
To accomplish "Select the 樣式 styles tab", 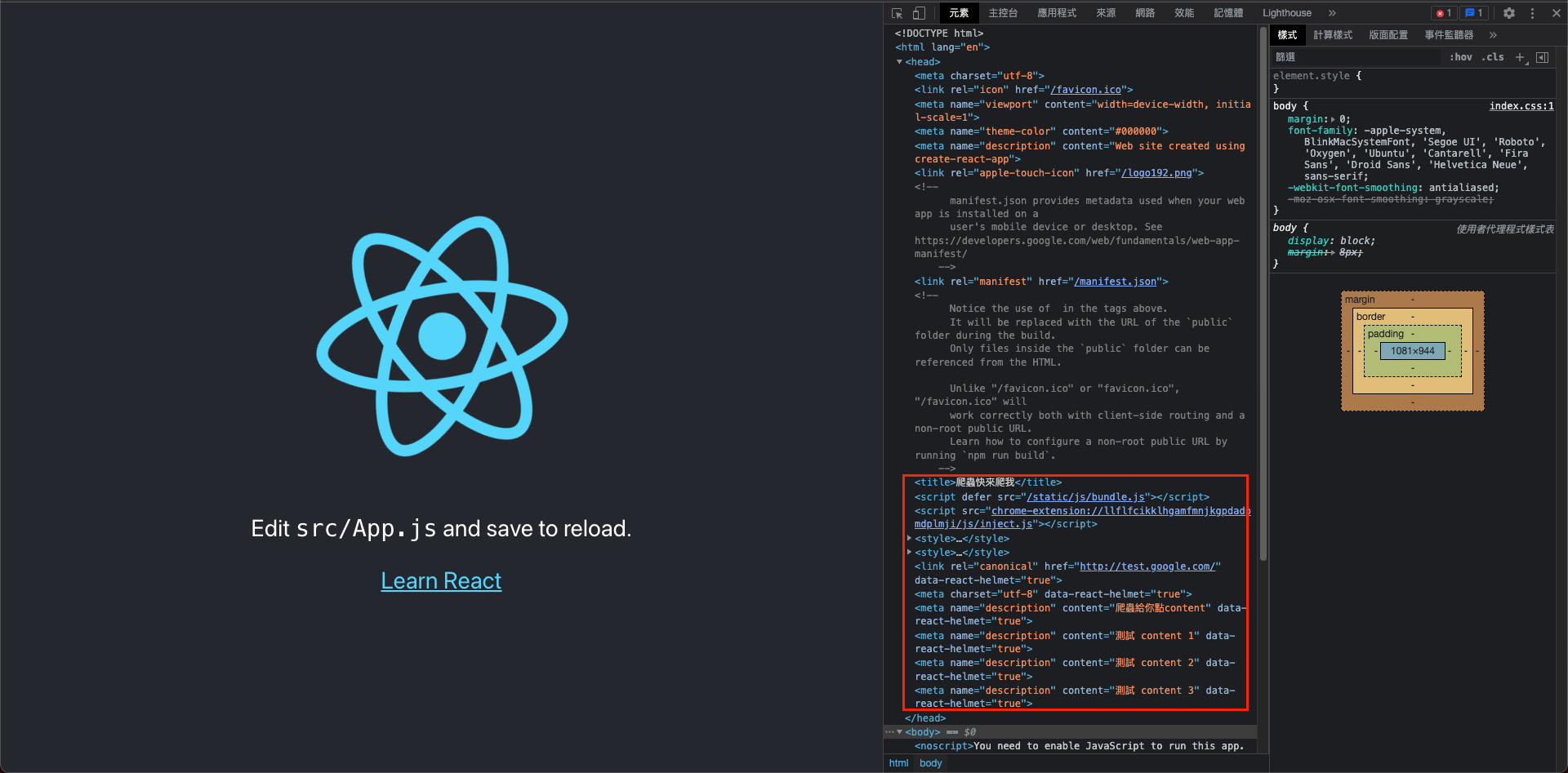I will 1287,35.
